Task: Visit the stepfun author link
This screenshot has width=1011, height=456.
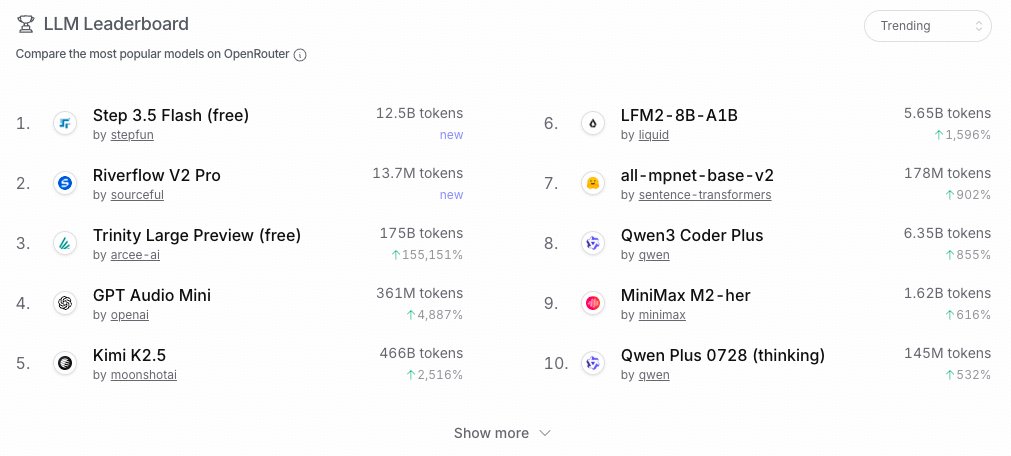Action: click(132, 135)
